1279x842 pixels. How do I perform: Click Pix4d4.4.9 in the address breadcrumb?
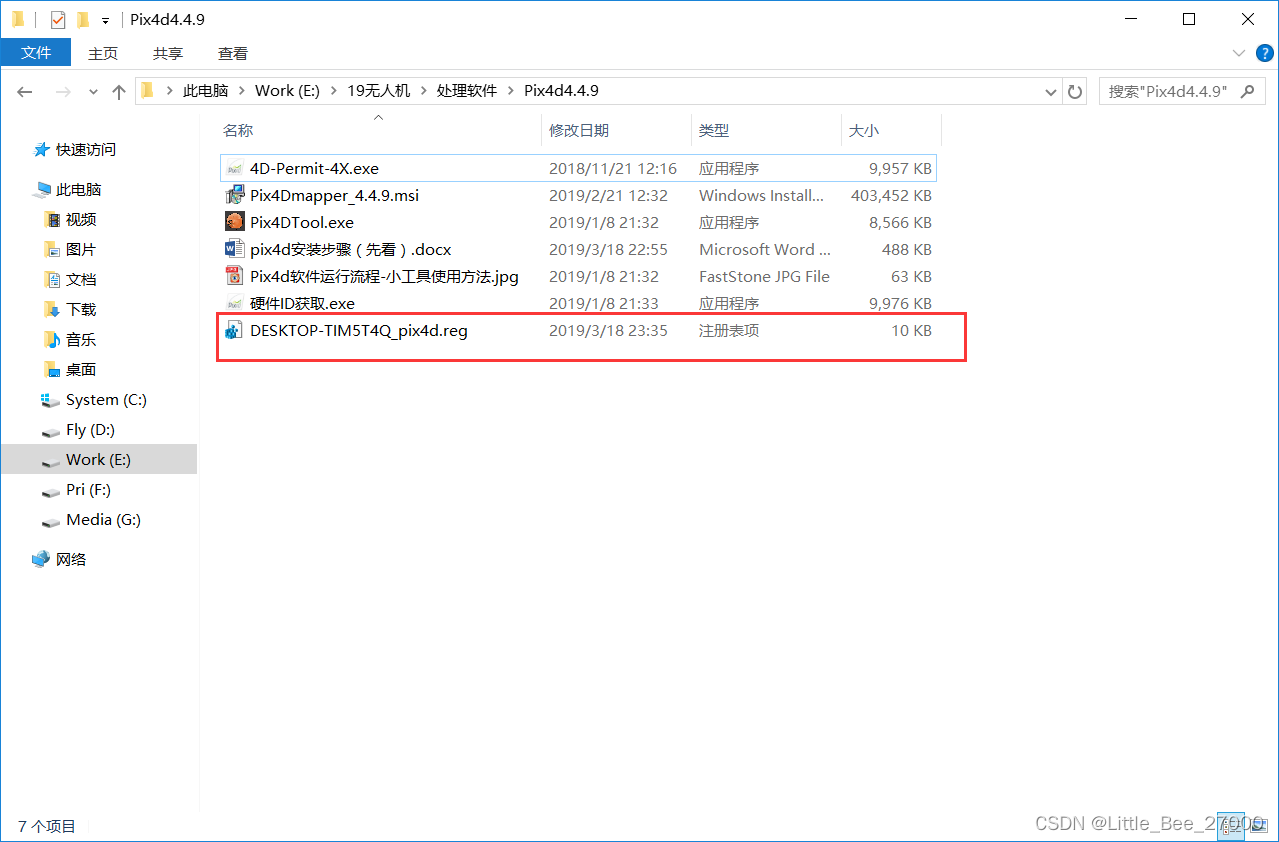[x=561, y=91]
